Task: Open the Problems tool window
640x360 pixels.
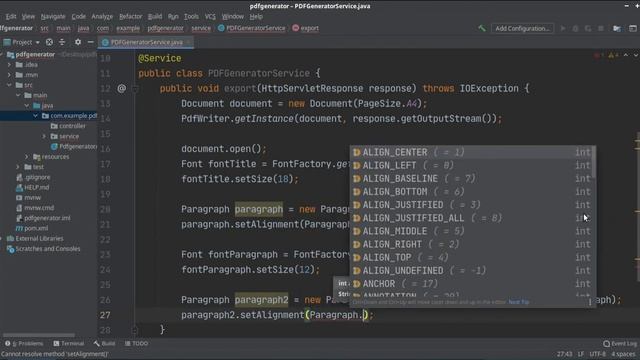Action: coord(24,344)
